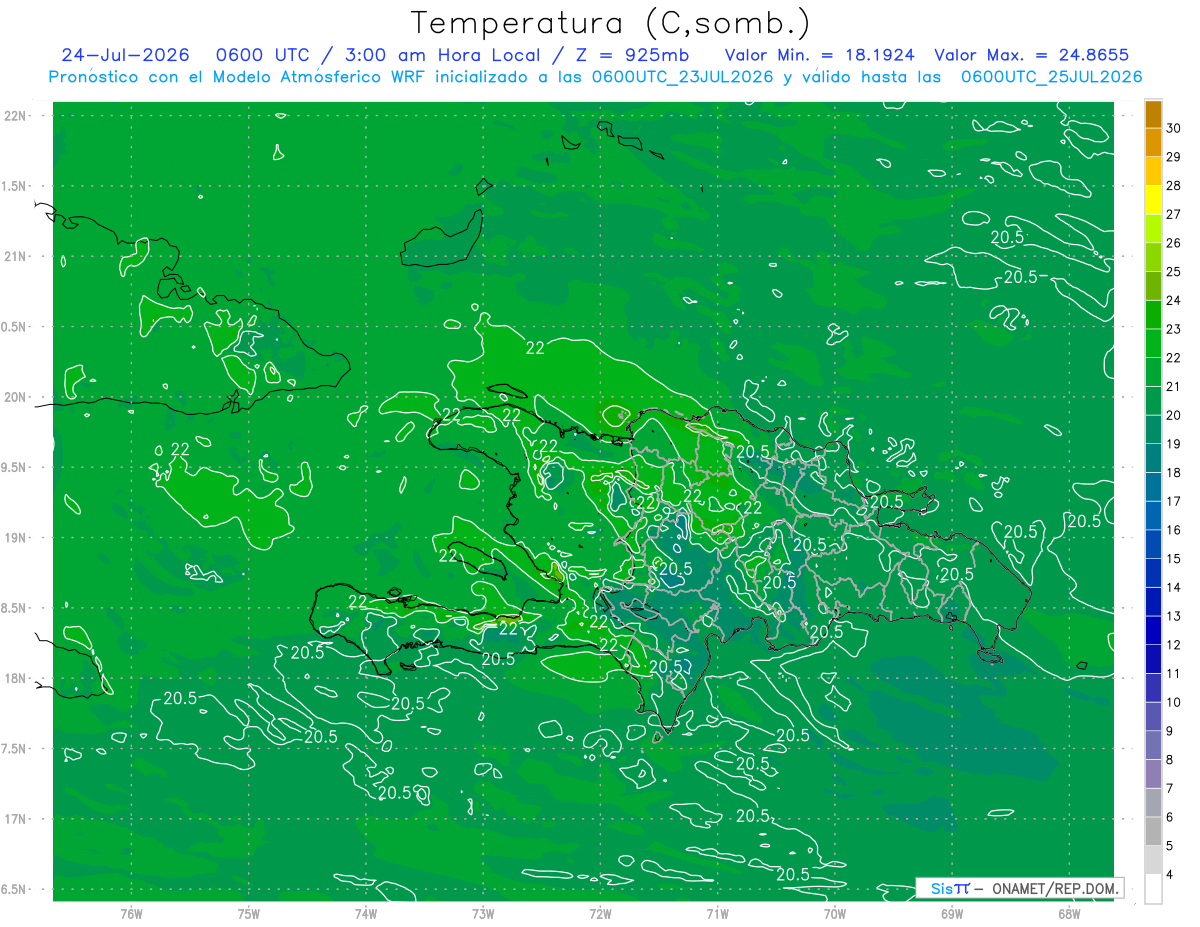The height and width of the screenshot is (927, 1200).
Task: Click the '17N' latitude label
Action: (16, 819)
